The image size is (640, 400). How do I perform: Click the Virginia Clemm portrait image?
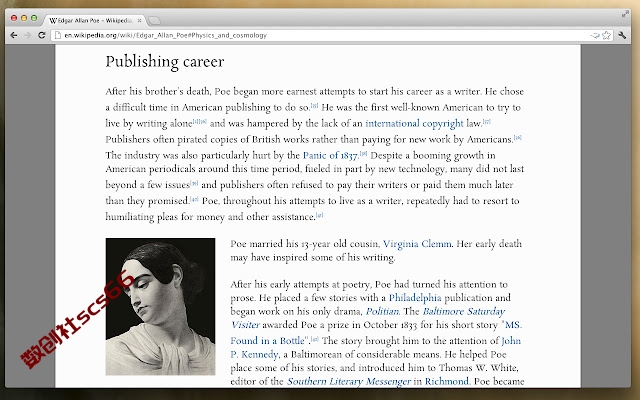click(x=160, y=307)
